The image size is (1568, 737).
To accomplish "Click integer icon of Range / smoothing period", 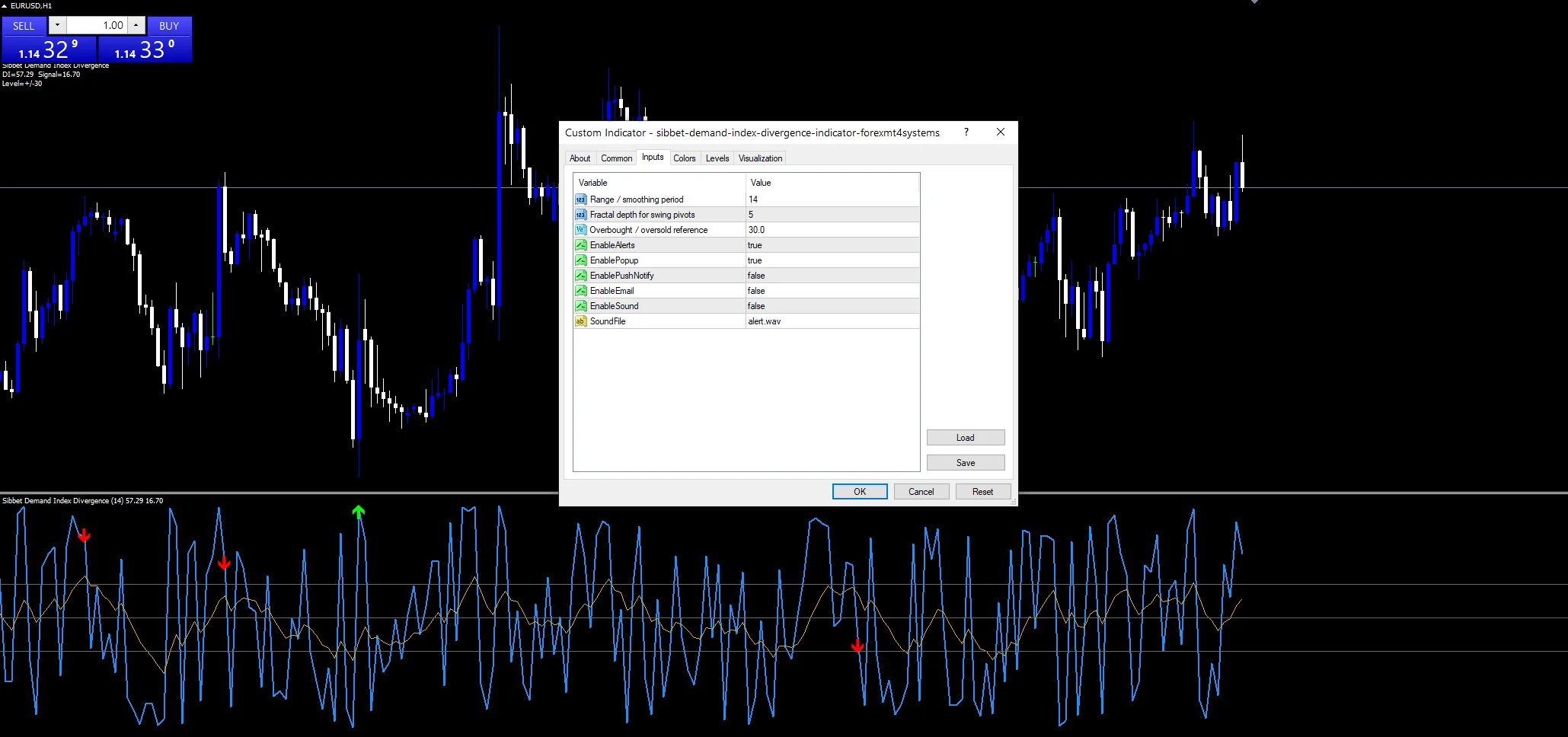I will (x=581, y=199).
